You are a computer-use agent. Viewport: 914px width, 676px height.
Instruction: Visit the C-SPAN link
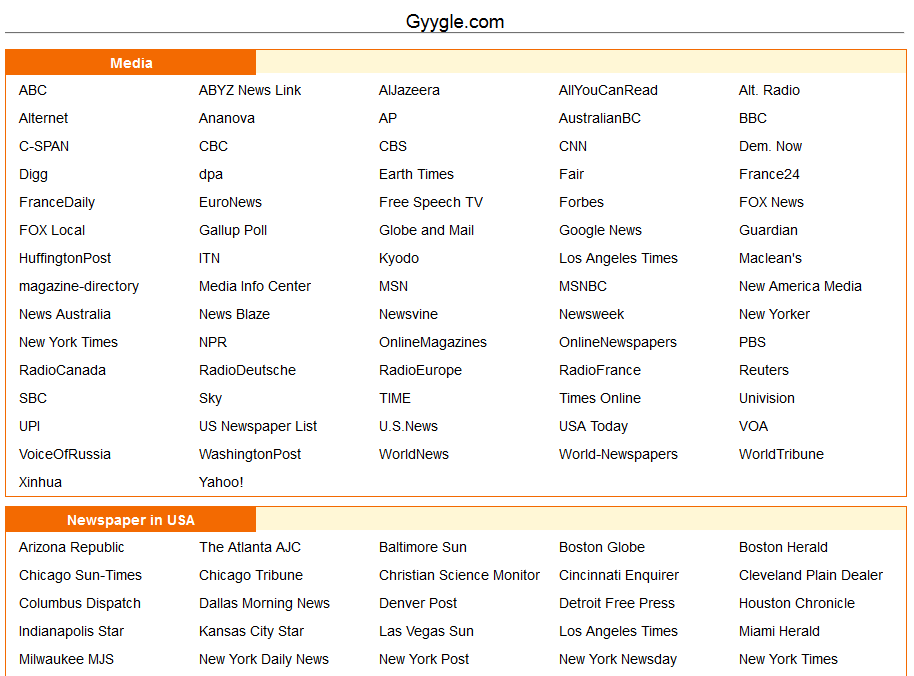pyautogui.click(x=44, y=146)
